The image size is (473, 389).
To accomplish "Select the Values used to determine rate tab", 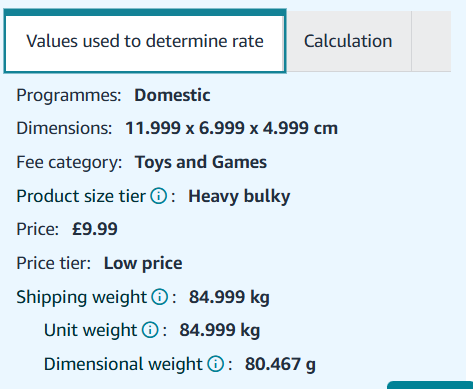I will (145, 41).
